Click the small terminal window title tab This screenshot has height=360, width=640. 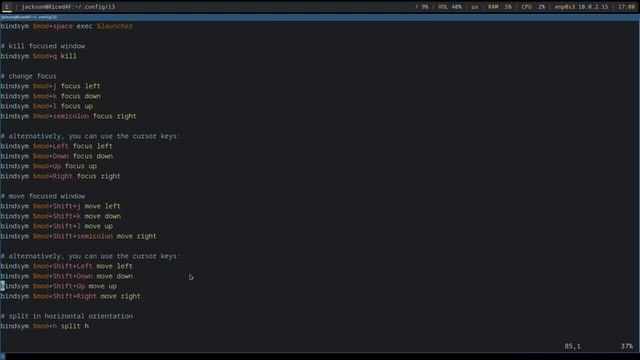29,17
